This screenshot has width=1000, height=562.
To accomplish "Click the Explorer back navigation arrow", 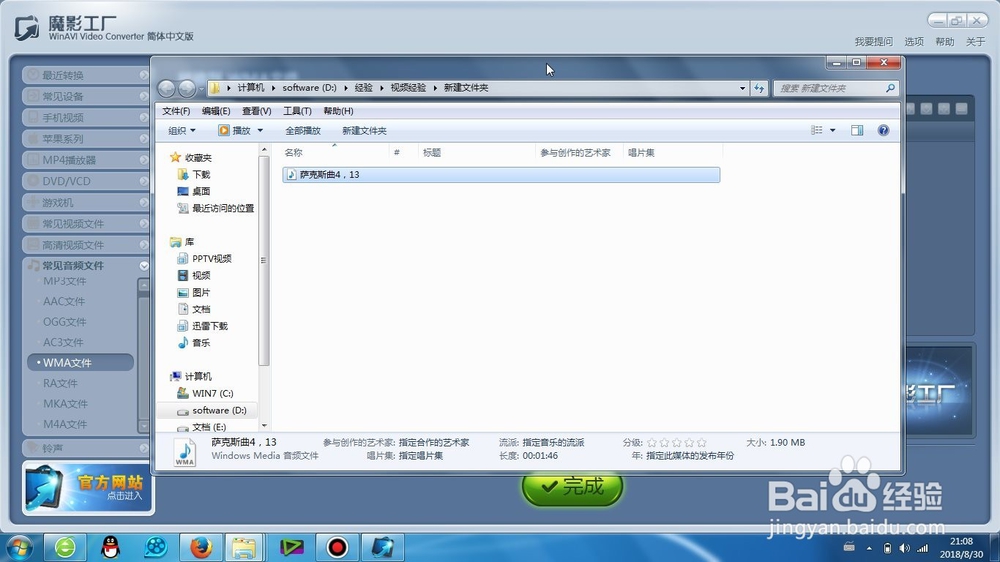I will tap(166, 89).
